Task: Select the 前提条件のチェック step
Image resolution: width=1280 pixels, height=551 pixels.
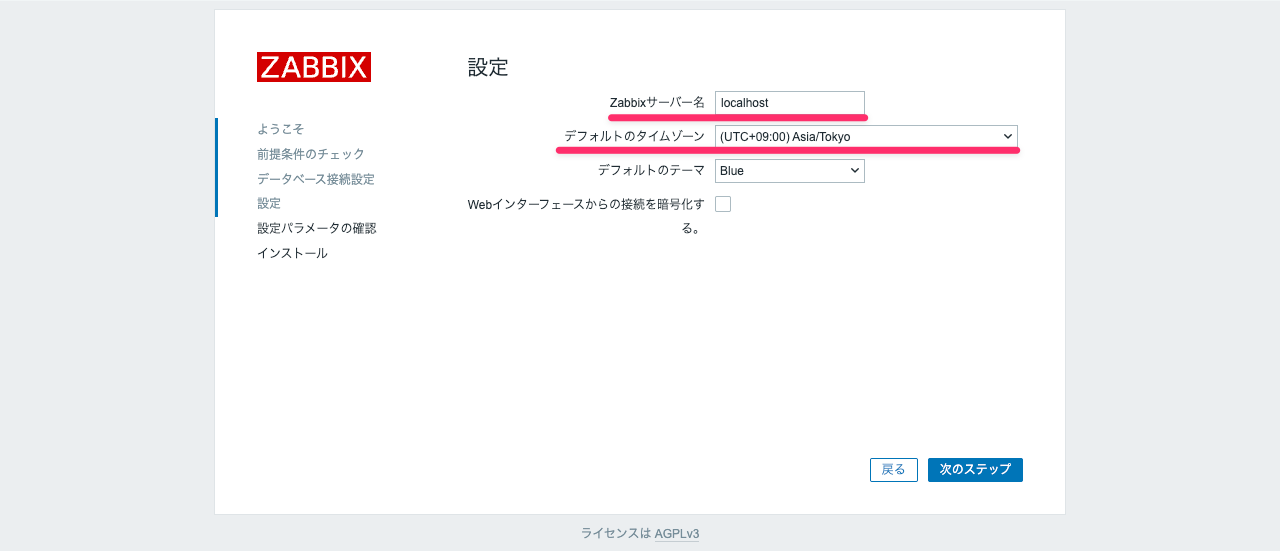Action: 311,154
